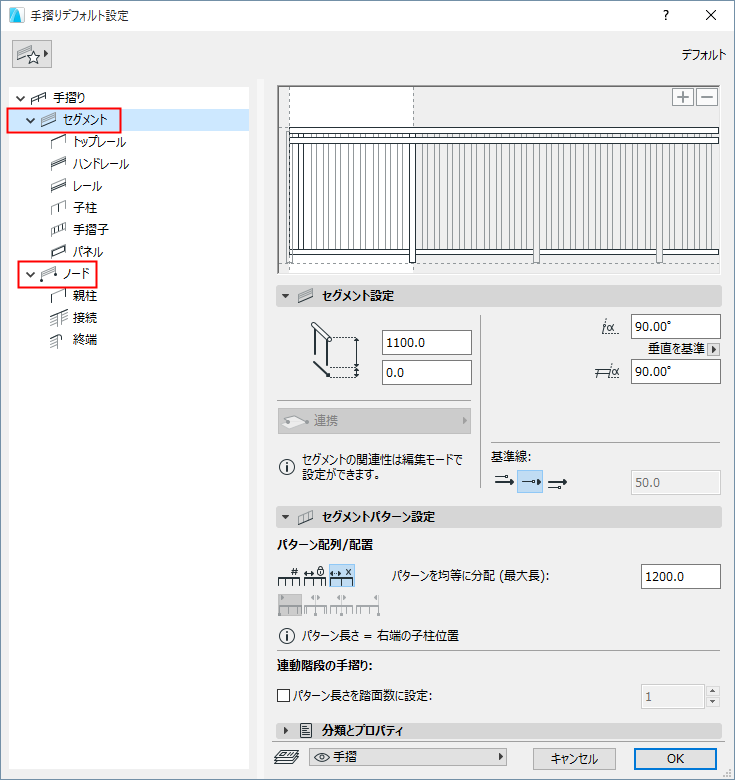Click the segment height diagram icon
735x780 pixels.
point(334,351)
